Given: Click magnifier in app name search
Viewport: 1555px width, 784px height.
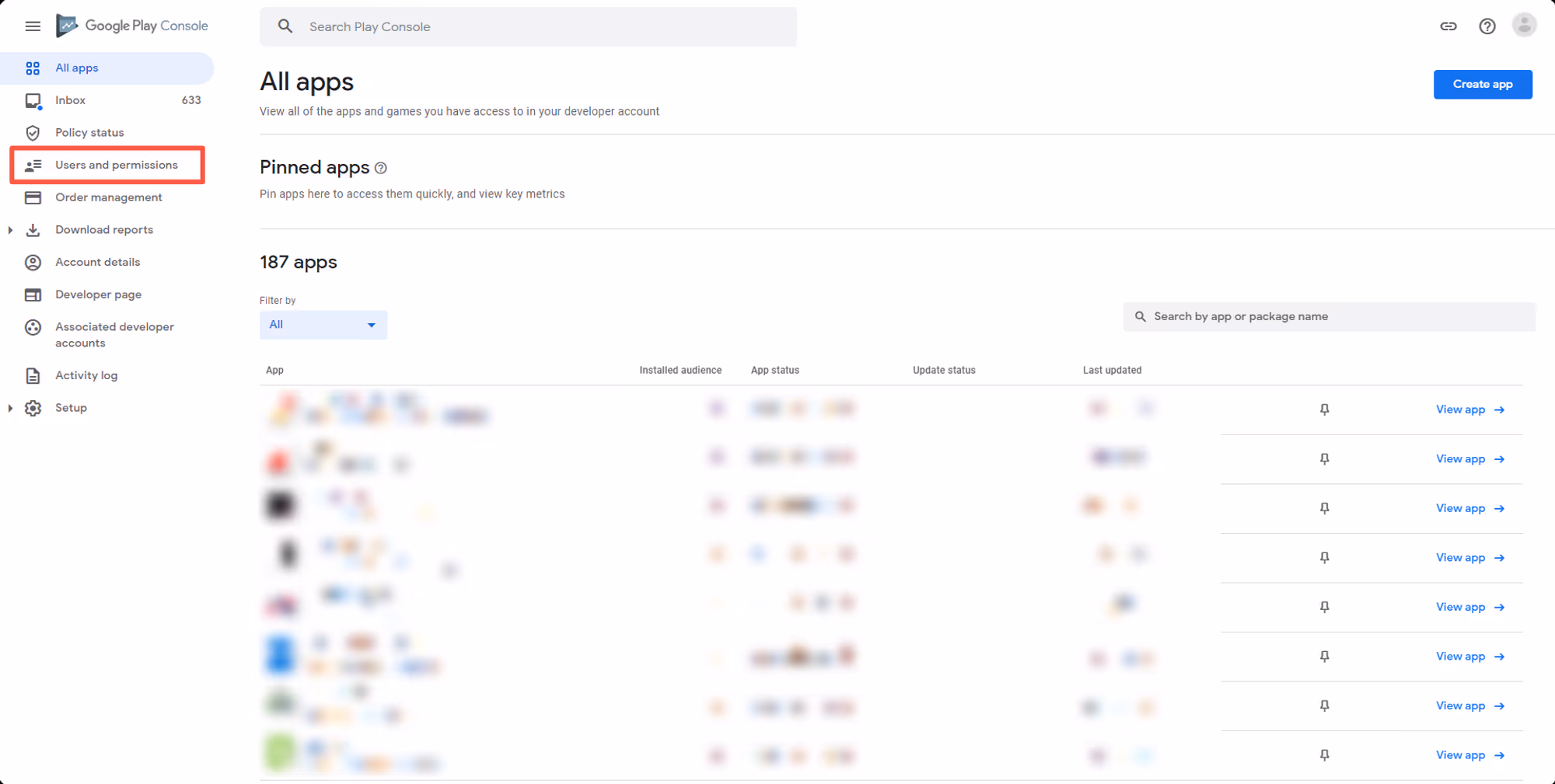Looking at the screenshot, I should tap(1141, 317).
